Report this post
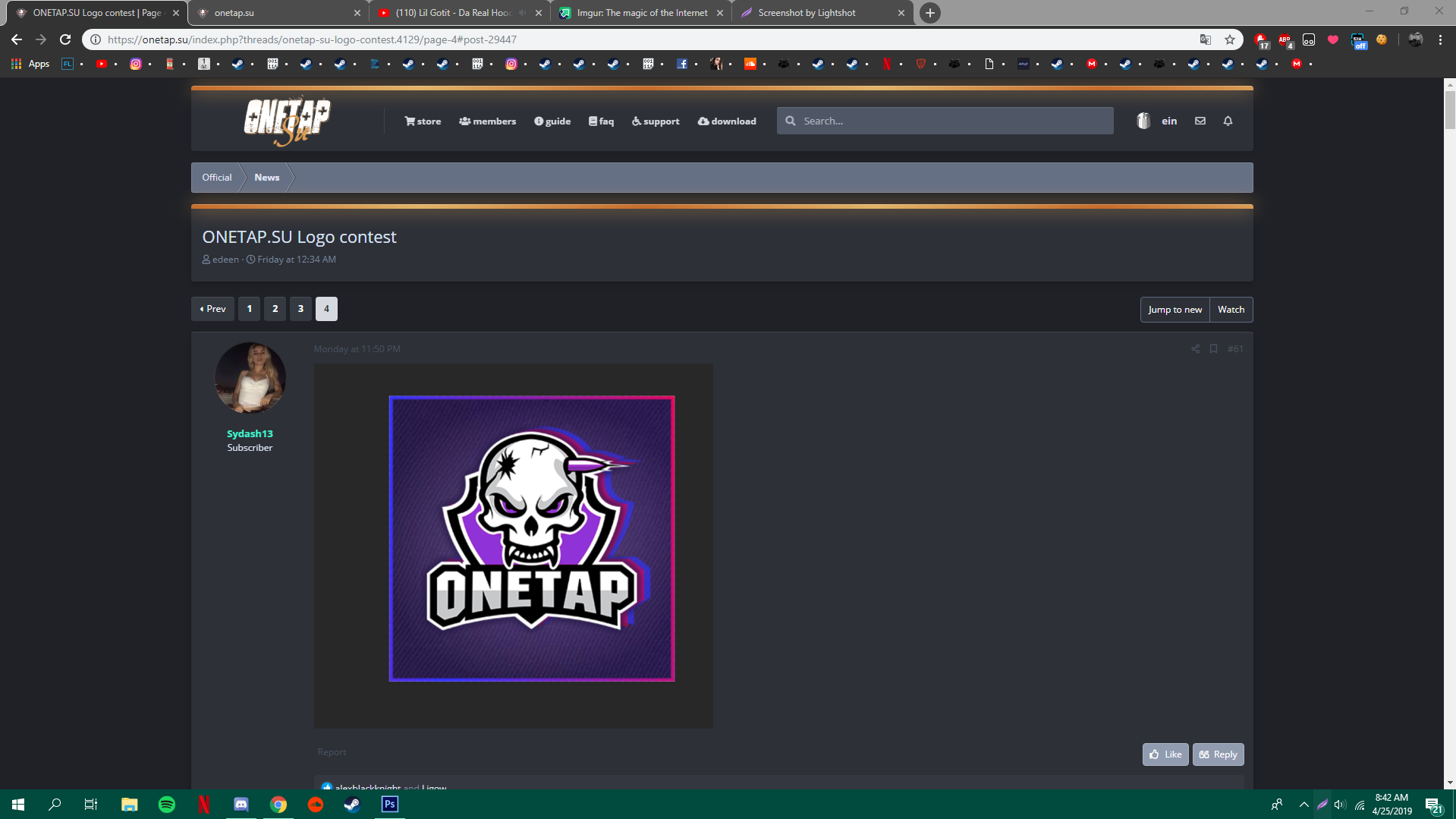This screenshot has height=819, width=1456. click(x=332, y=752)
